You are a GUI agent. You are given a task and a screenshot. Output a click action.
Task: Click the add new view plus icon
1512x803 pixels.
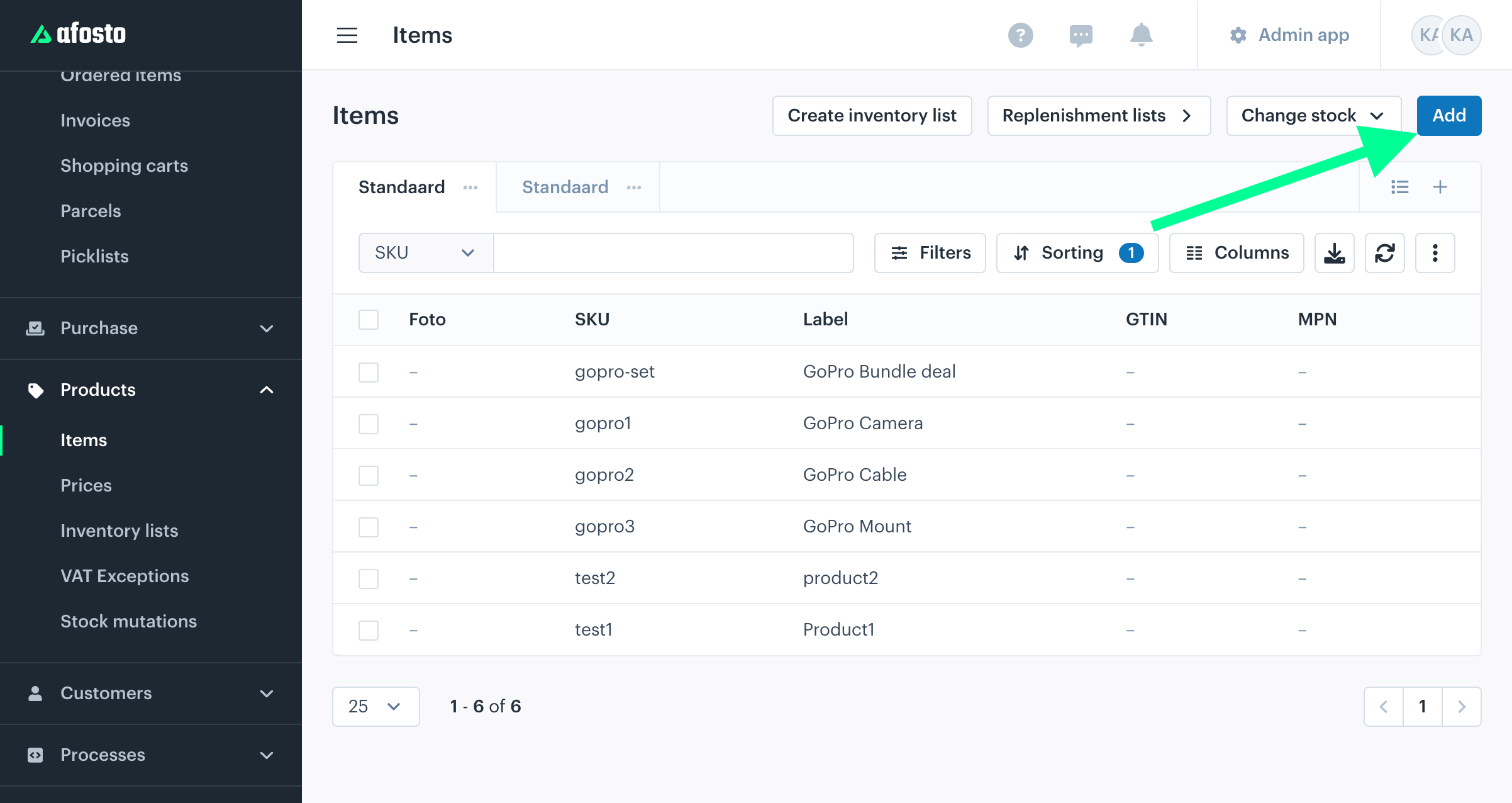tap(1440, 187)
